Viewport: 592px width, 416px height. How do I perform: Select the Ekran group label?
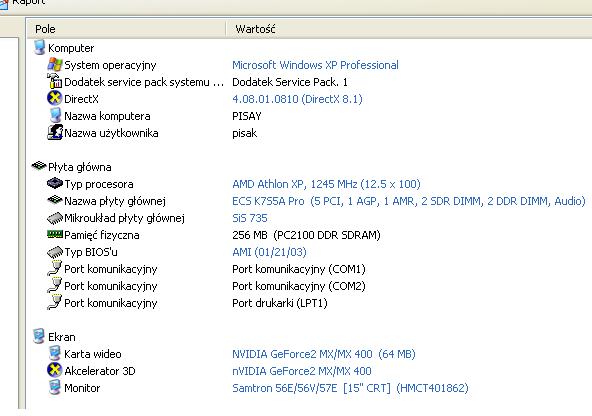click(62, 337)
